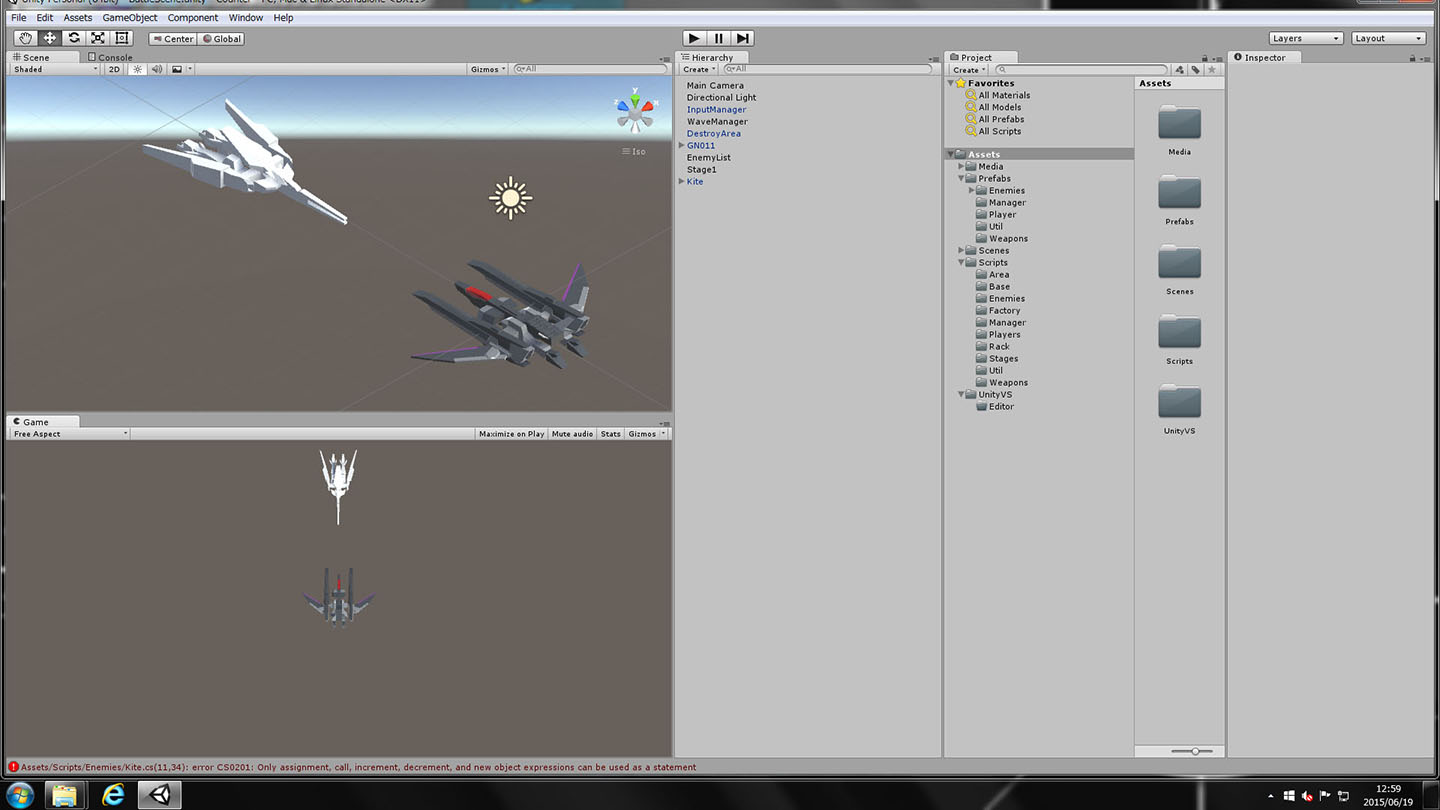
Task: Select the Rect transform tool
Action: [x=122, y=38]
